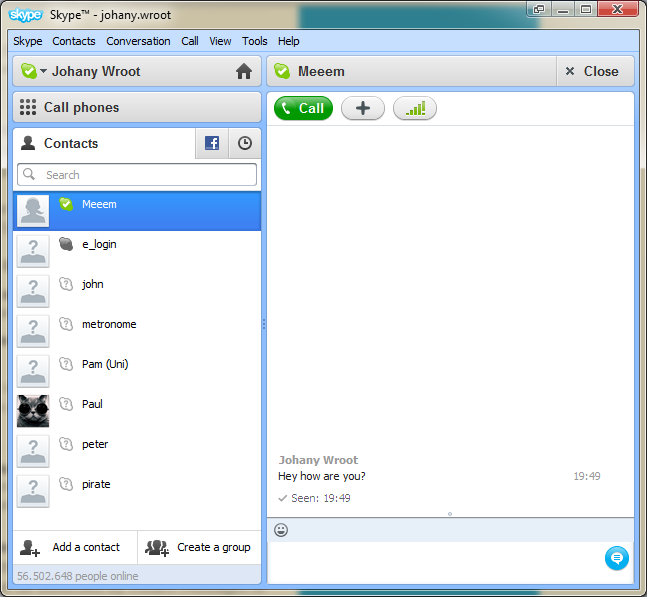
Task: Click the online status icon beside Meeem in list
Action: pyautogui.click(x=66, y=204)
